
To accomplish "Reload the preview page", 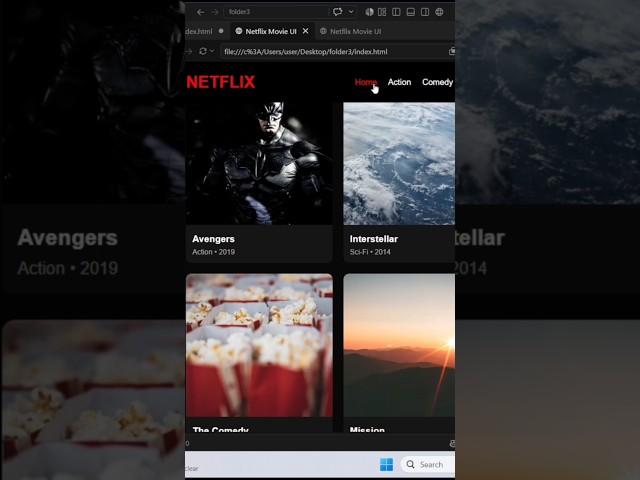I will tap(202, 51).
